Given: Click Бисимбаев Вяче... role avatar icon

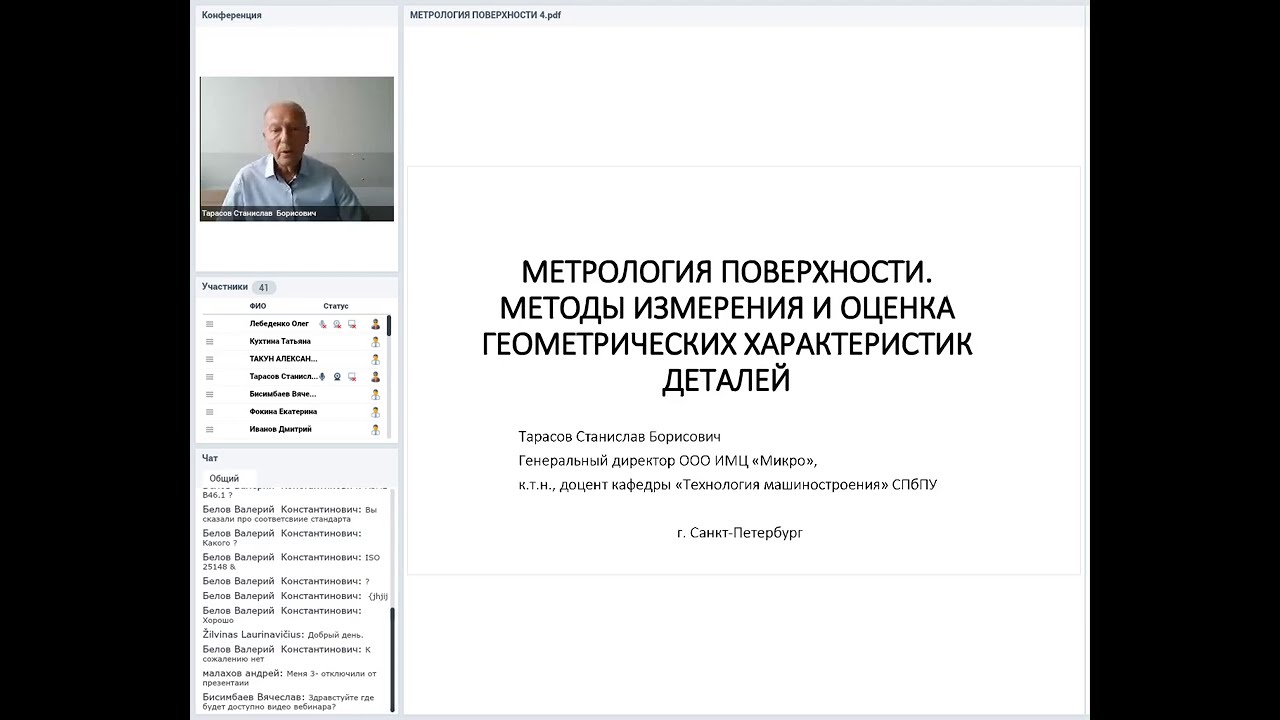Looking at the screenshot, I should point(376,394).
